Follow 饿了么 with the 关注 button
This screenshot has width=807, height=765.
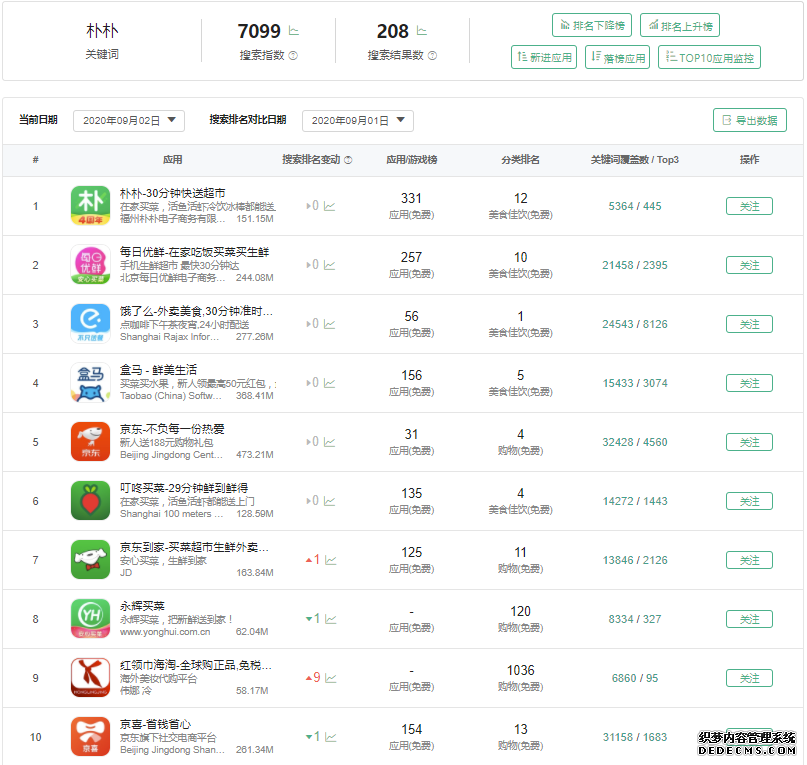pyautogui.click(x=749, y=324)
